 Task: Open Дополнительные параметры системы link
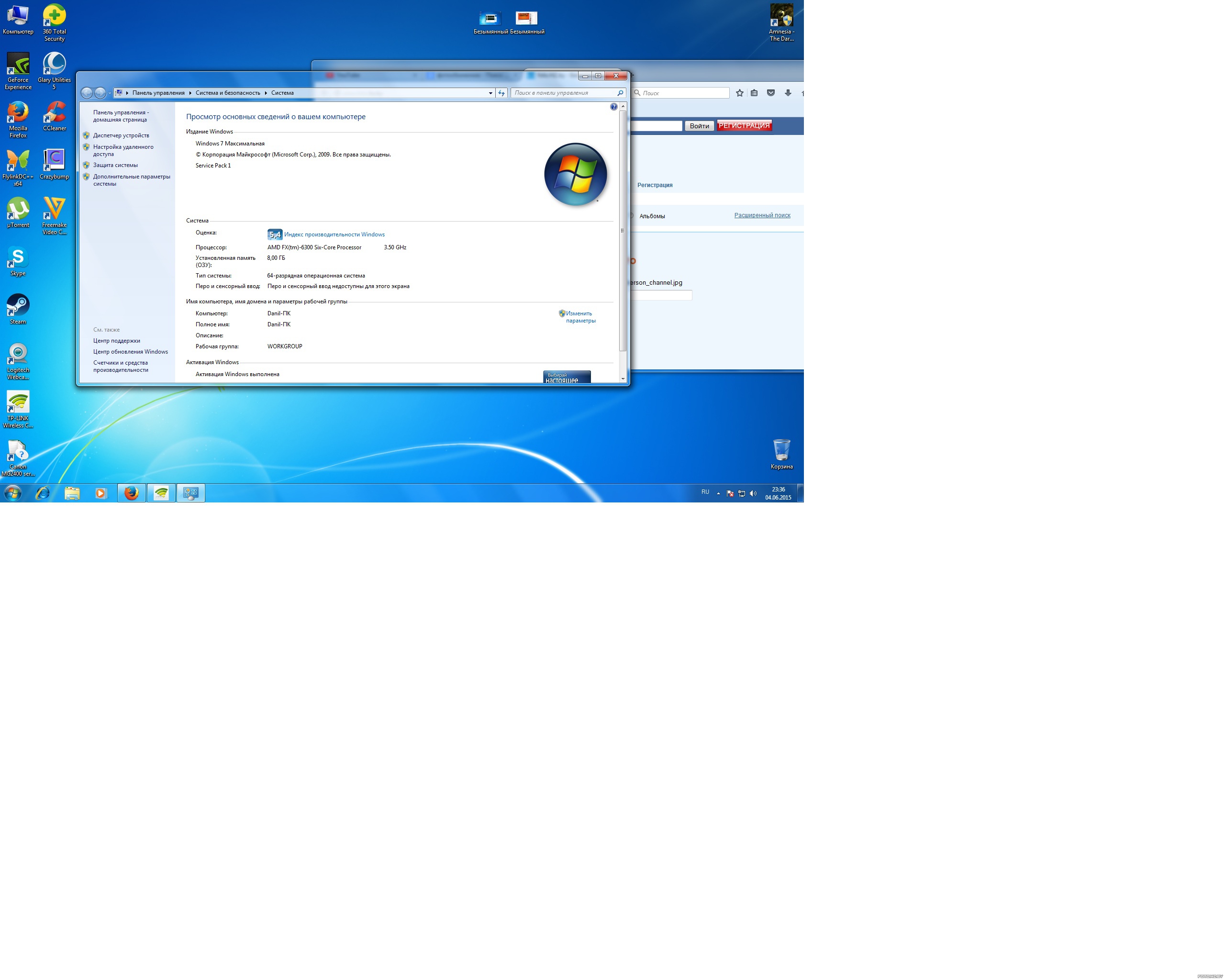coord(132,180)
